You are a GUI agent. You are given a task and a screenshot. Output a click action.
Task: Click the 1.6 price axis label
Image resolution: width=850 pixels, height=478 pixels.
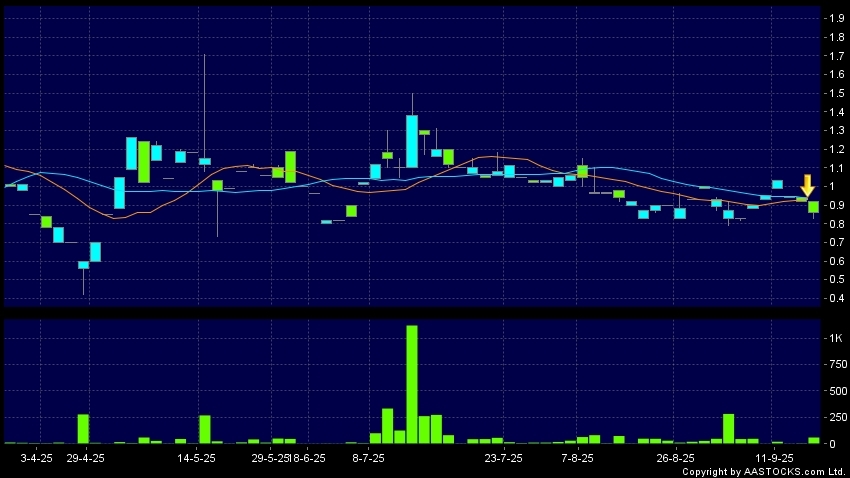tap(837, 74)
